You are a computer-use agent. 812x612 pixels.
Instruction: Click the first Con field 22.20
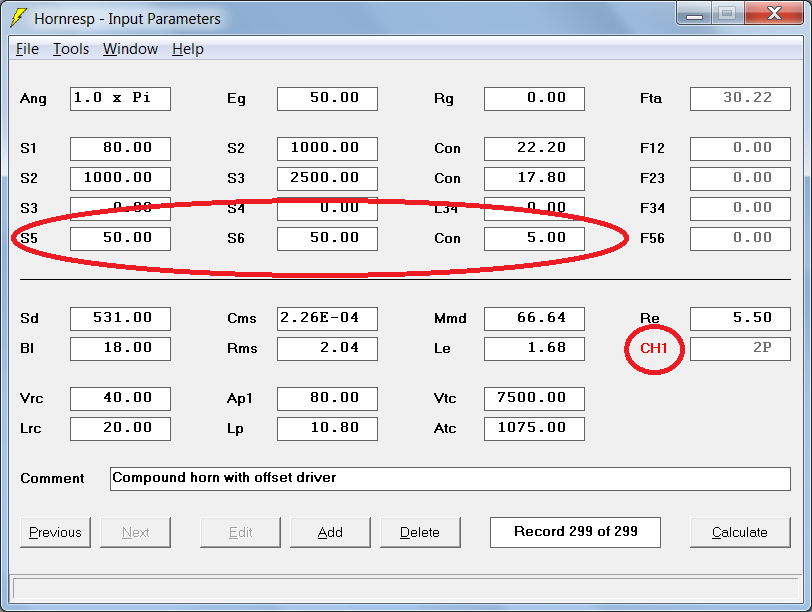(x=534, y=149)
